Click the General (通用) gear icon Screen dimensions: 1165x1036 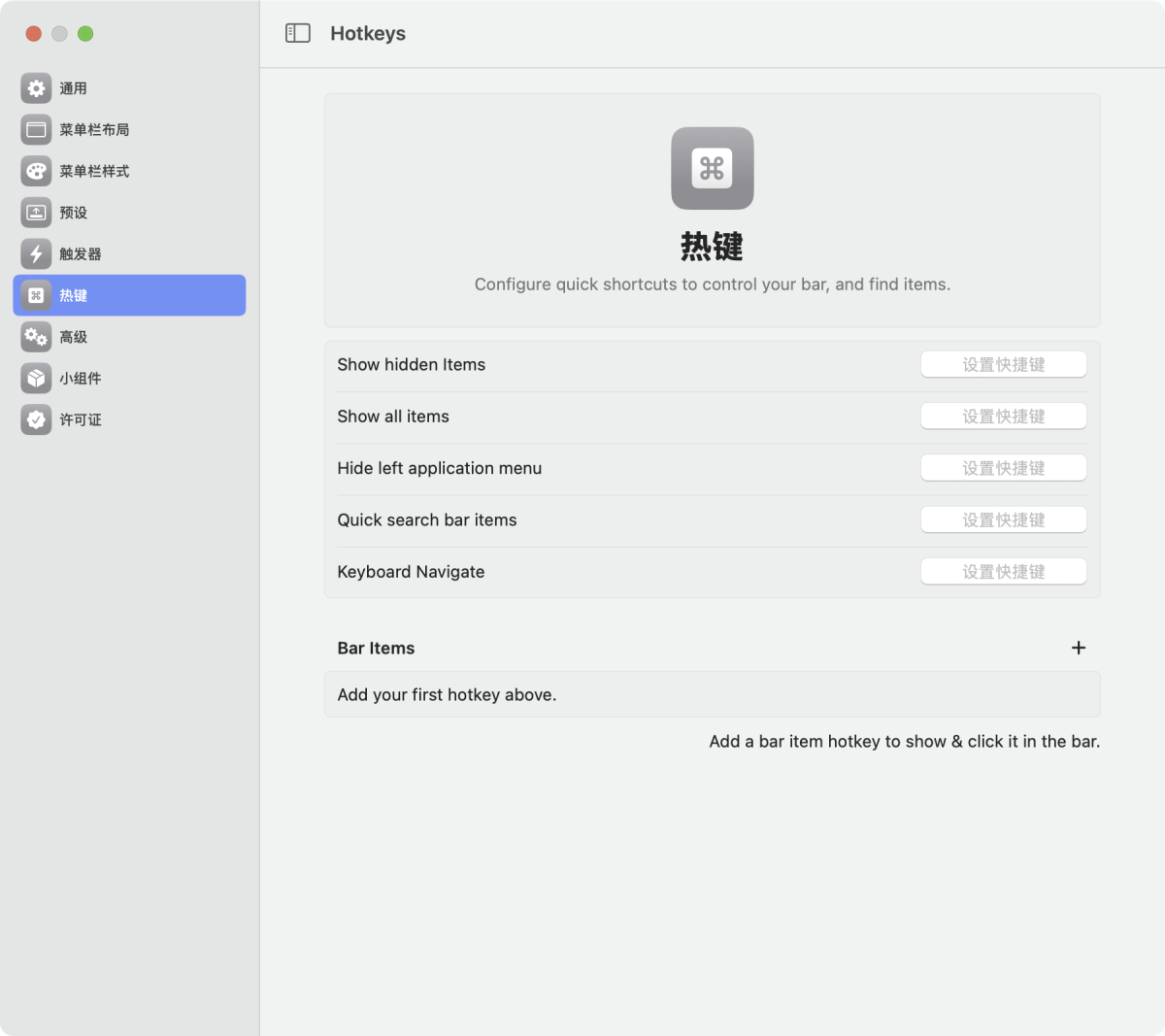(36, 88)
